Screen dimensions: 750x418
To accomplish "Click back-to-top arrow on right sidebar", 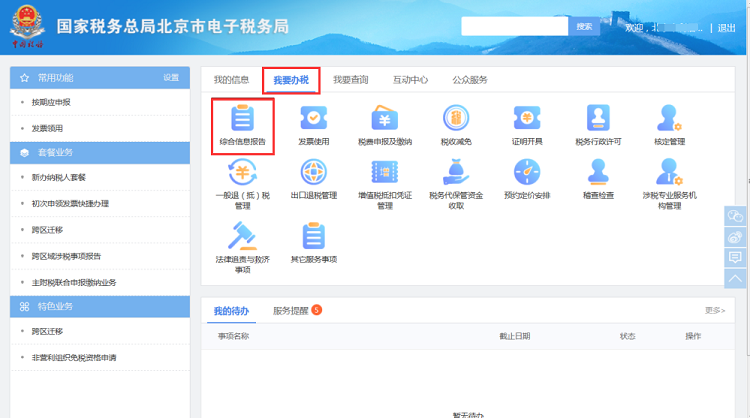I will (735, 277).
